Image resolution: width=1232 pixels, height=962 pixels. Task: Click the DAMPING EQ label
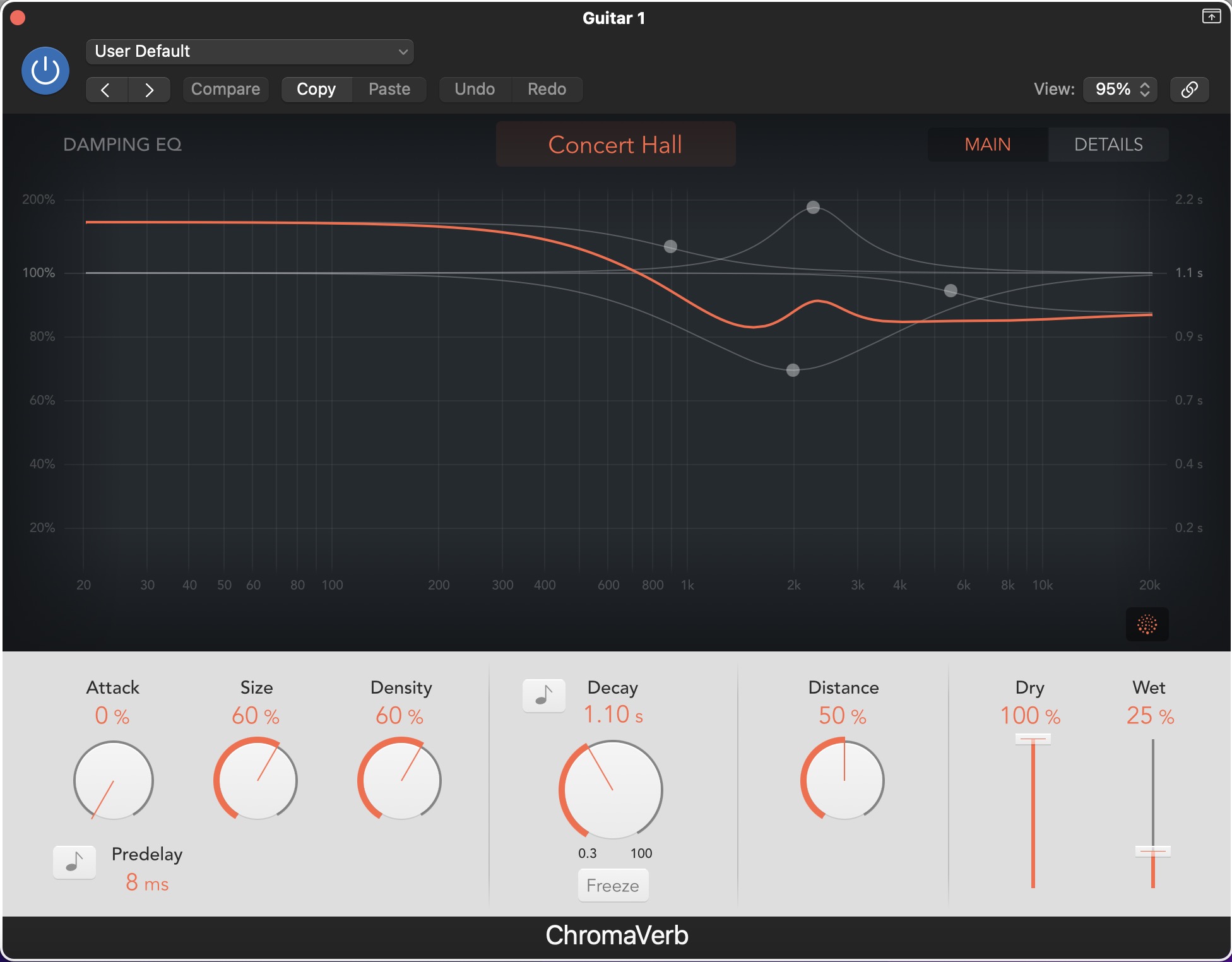coord(122,145)
